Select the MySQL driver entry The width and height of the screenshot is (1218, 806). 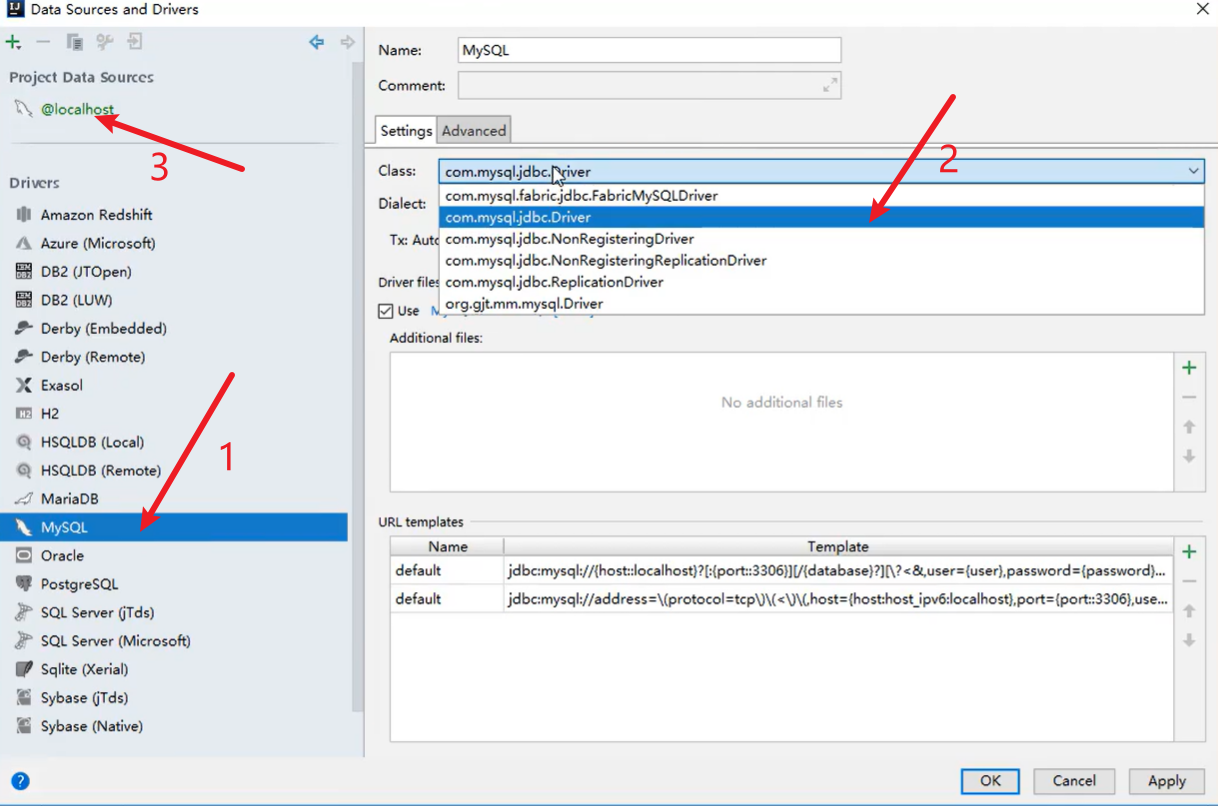[x=174, y=527]
